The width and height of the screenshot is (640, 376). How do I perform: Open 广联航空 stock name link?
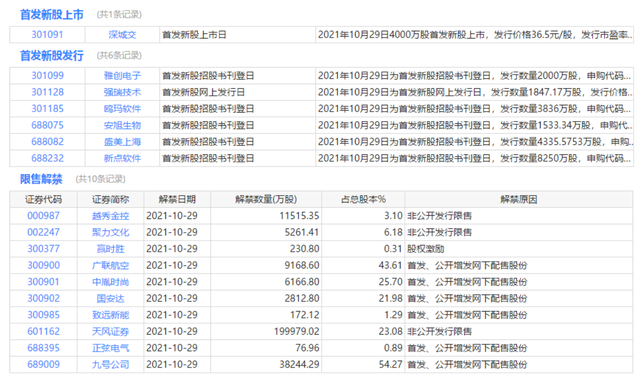[x=110, y=265]
